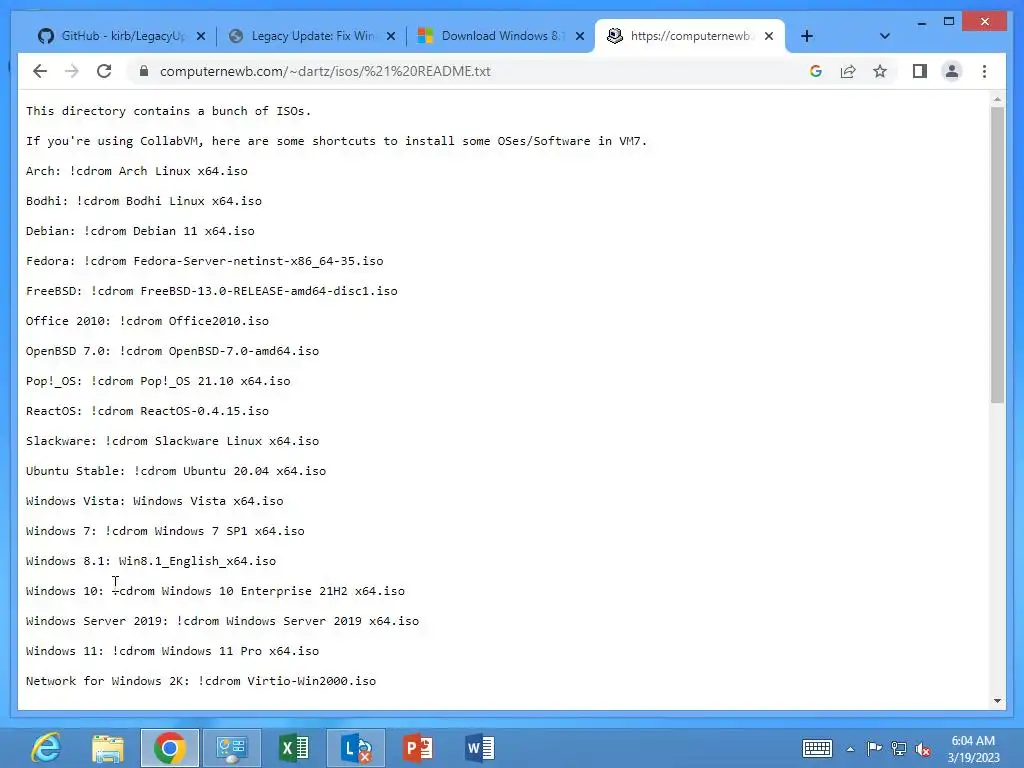Open the touch keyboard icon

(817, 748)
